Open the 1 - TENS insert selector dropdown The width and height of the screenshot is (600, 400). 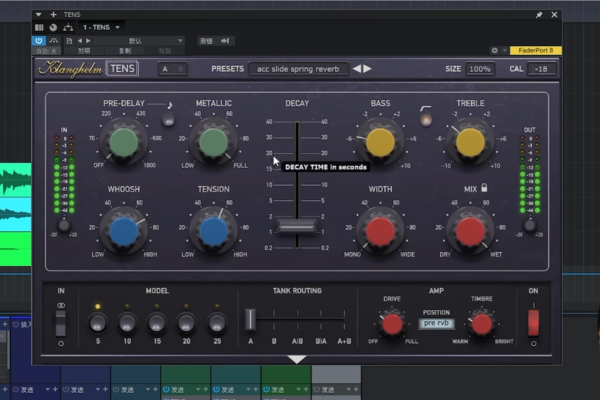[101, 27]
